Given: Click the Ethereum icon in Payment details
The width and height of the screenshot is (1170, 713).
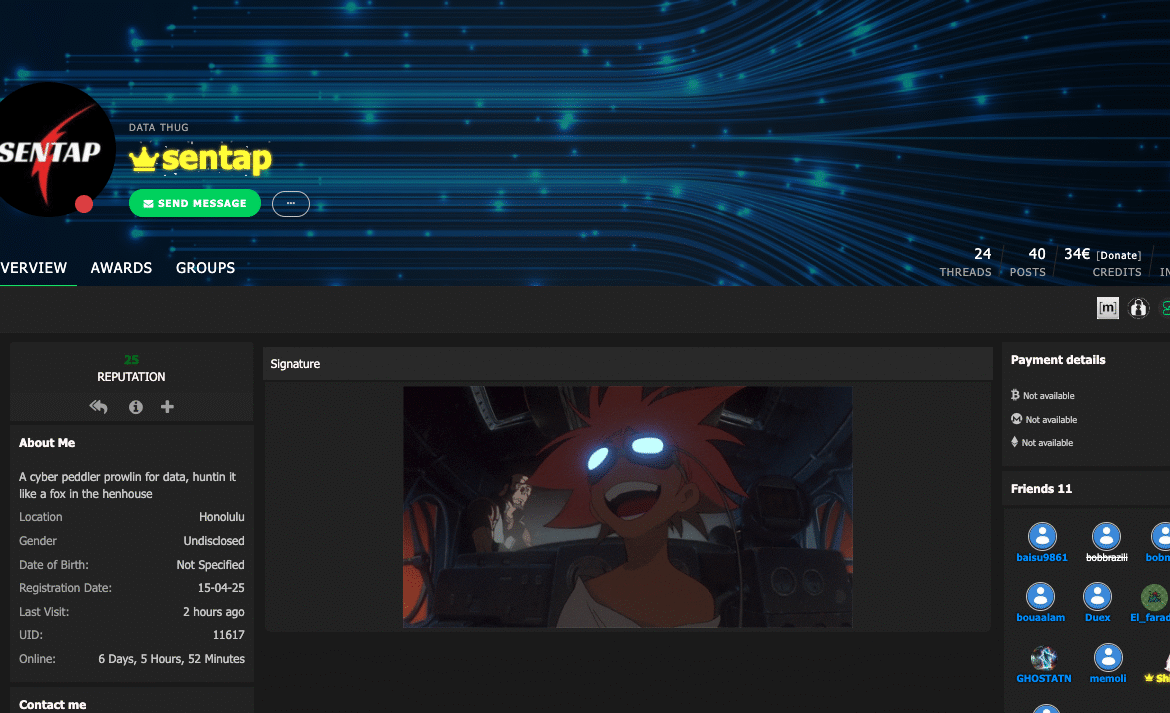Looking at the screenshot, I should click(x=1014, y=442).
